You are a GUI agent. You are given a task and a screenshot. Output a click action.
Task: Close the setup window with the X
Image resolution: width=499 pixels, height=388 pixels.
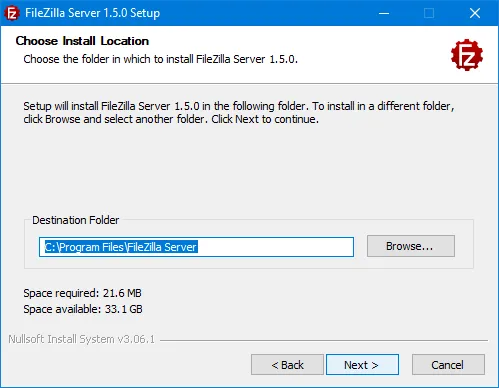coord(475,13)
